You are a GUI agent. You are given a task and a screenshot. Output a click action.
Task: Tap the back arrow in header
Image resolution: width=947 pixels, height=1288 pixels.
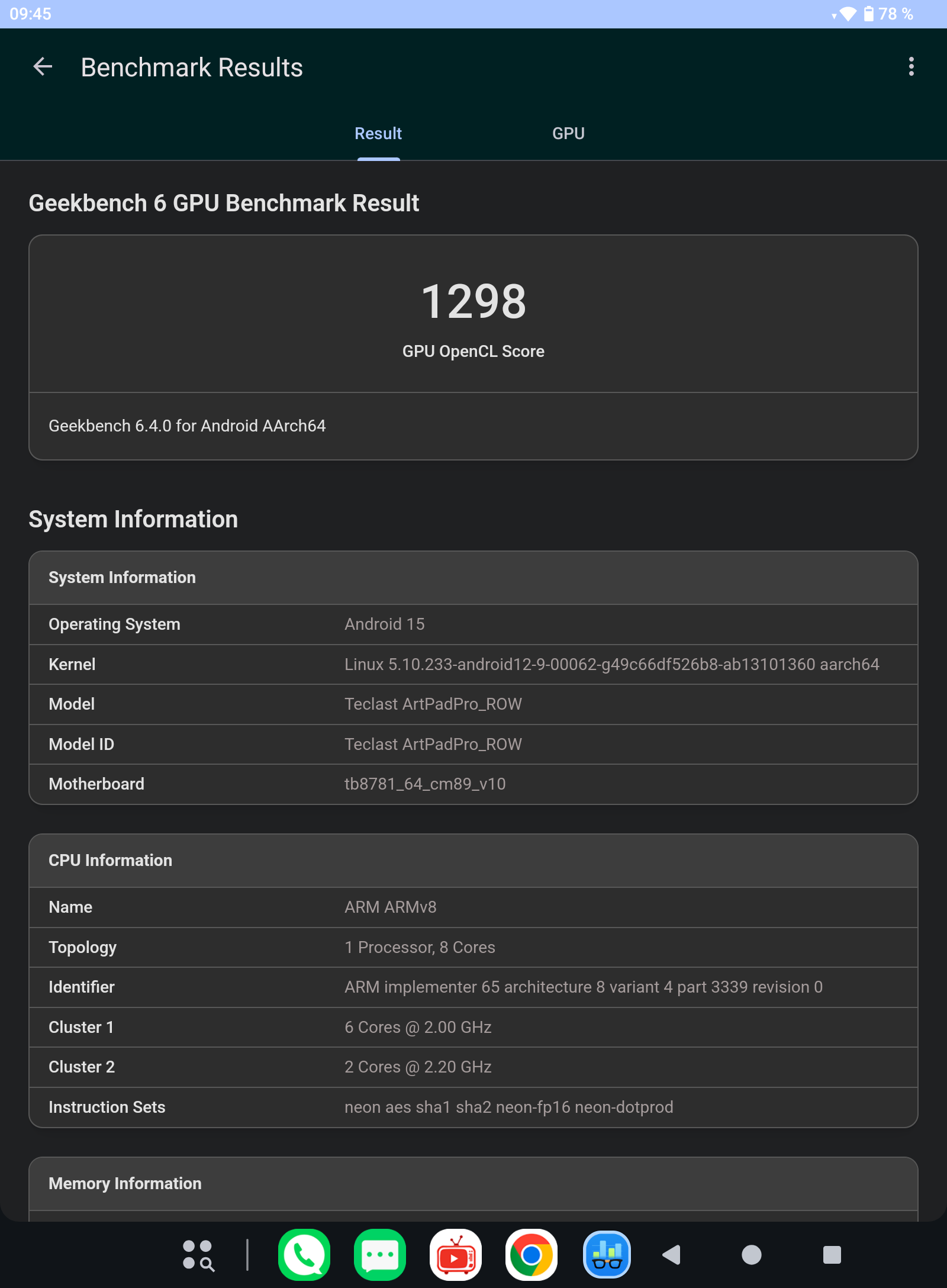click(x=43, y=67)
